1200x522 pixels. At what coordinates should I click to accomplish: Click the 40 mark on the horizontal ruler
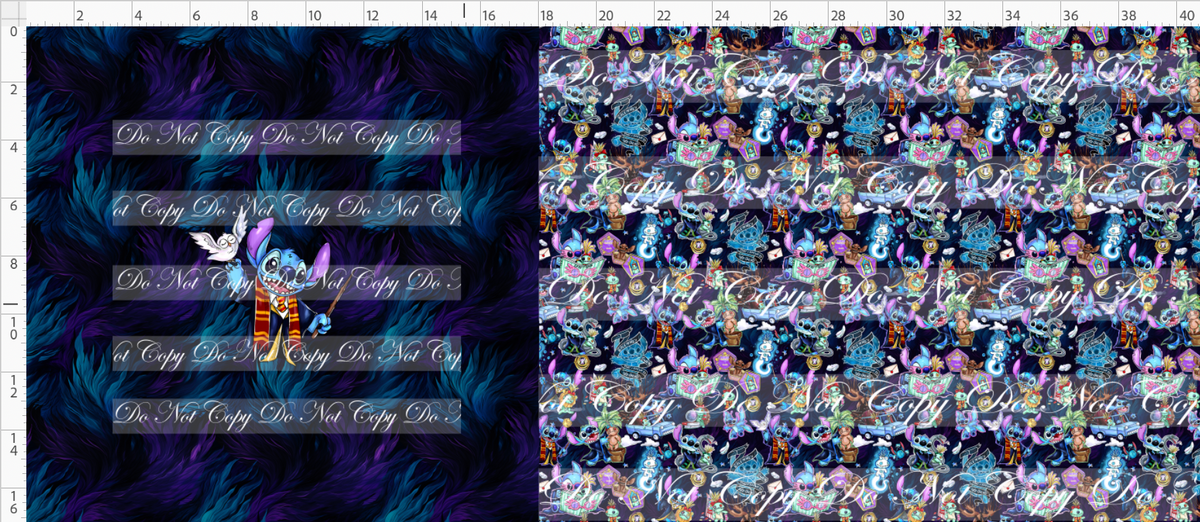pyautogui.click(x=1188, y=17)
